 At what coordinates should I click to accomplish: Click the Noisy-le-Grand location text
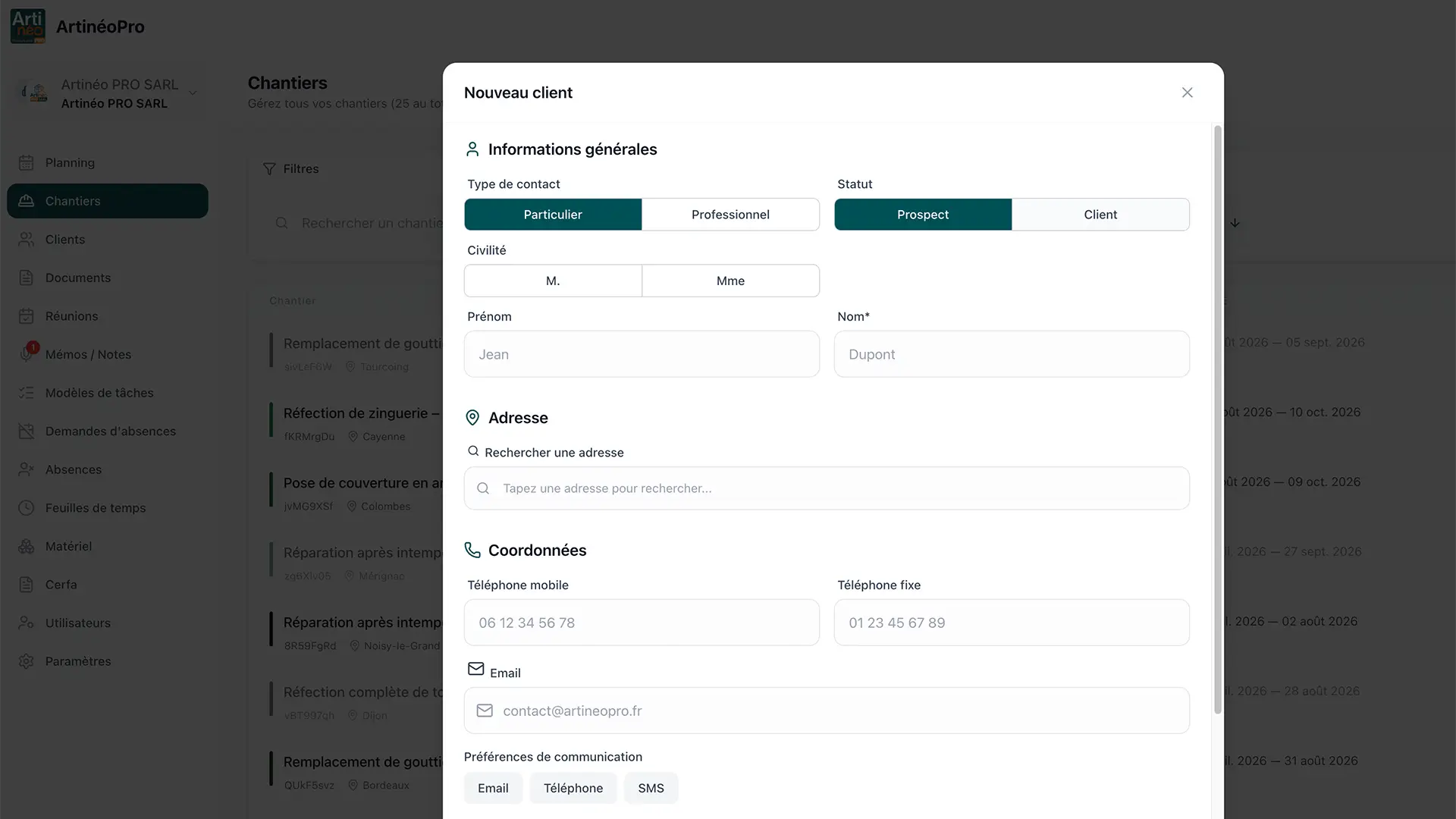(x=402, y=646)
